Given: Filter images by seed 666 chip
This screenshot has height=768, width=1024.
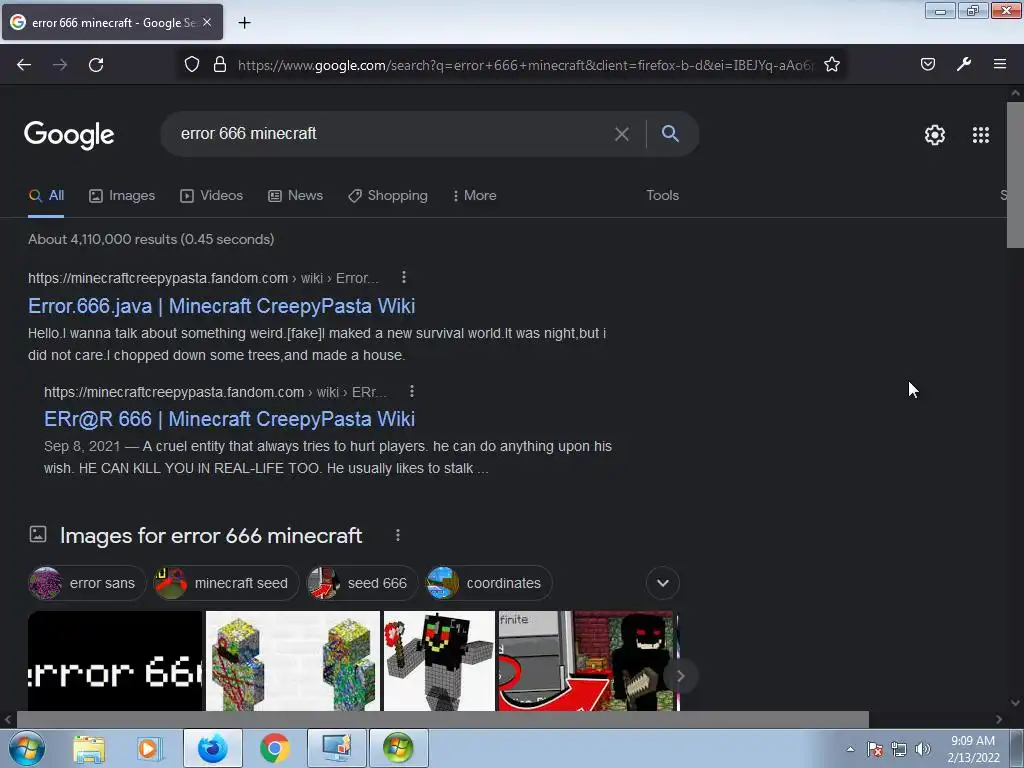Looking at the screenshot, I should [362, 583].
